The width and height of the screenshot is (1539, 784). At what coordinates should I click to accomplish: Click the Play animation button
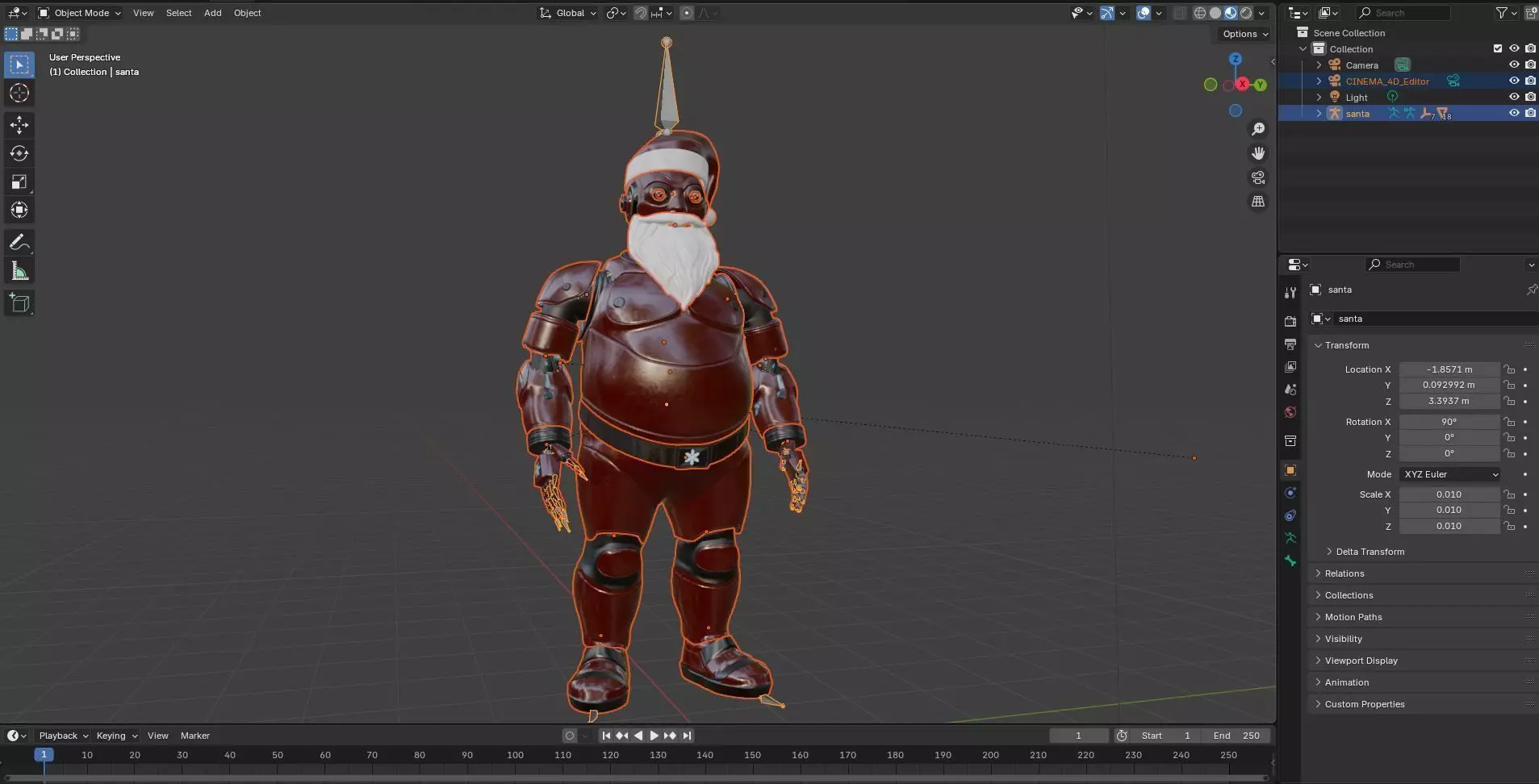pos(654,736)
